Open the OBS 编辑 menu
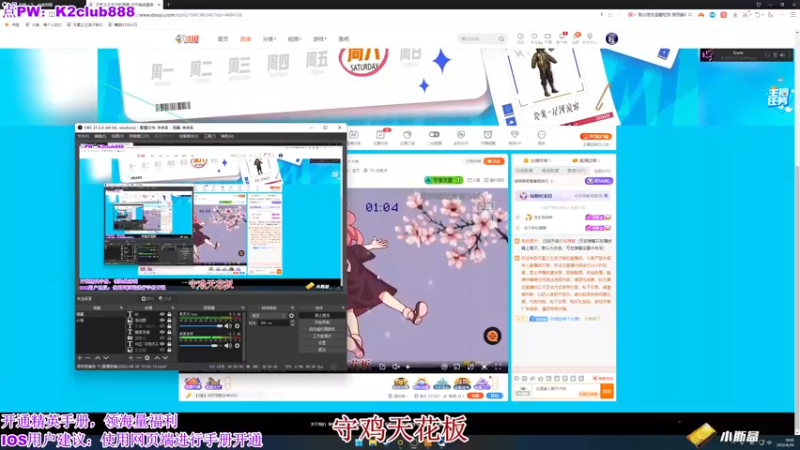This screenshot has width=800, height=450. 100,136
